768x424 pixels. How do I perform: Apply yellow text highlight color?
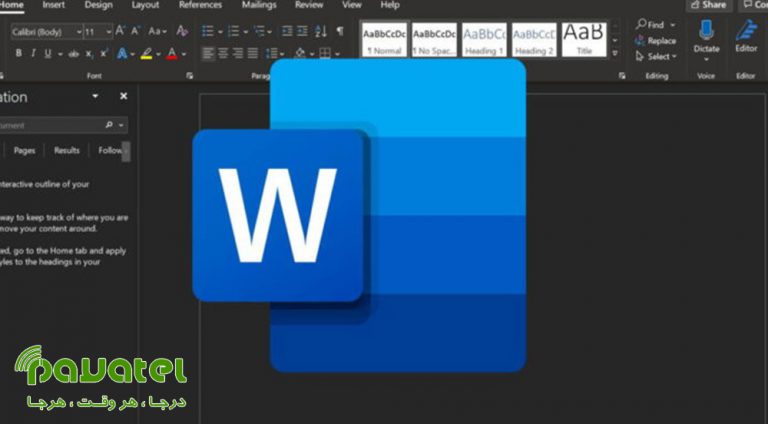point(146,53)
